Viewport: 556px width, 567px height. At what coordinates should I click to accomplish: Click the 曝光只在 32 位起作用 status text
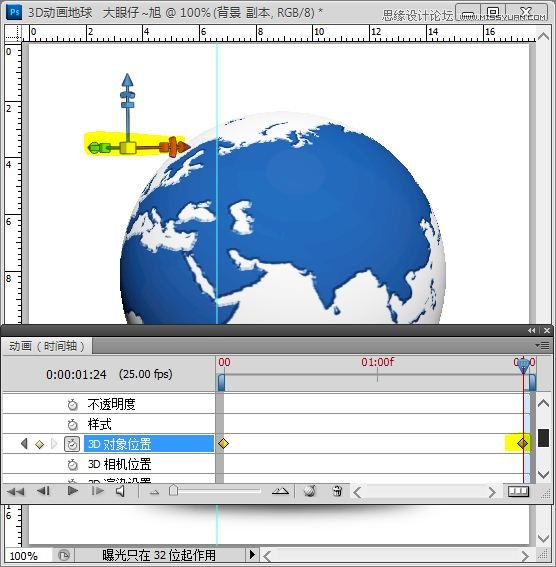(159, 555)
